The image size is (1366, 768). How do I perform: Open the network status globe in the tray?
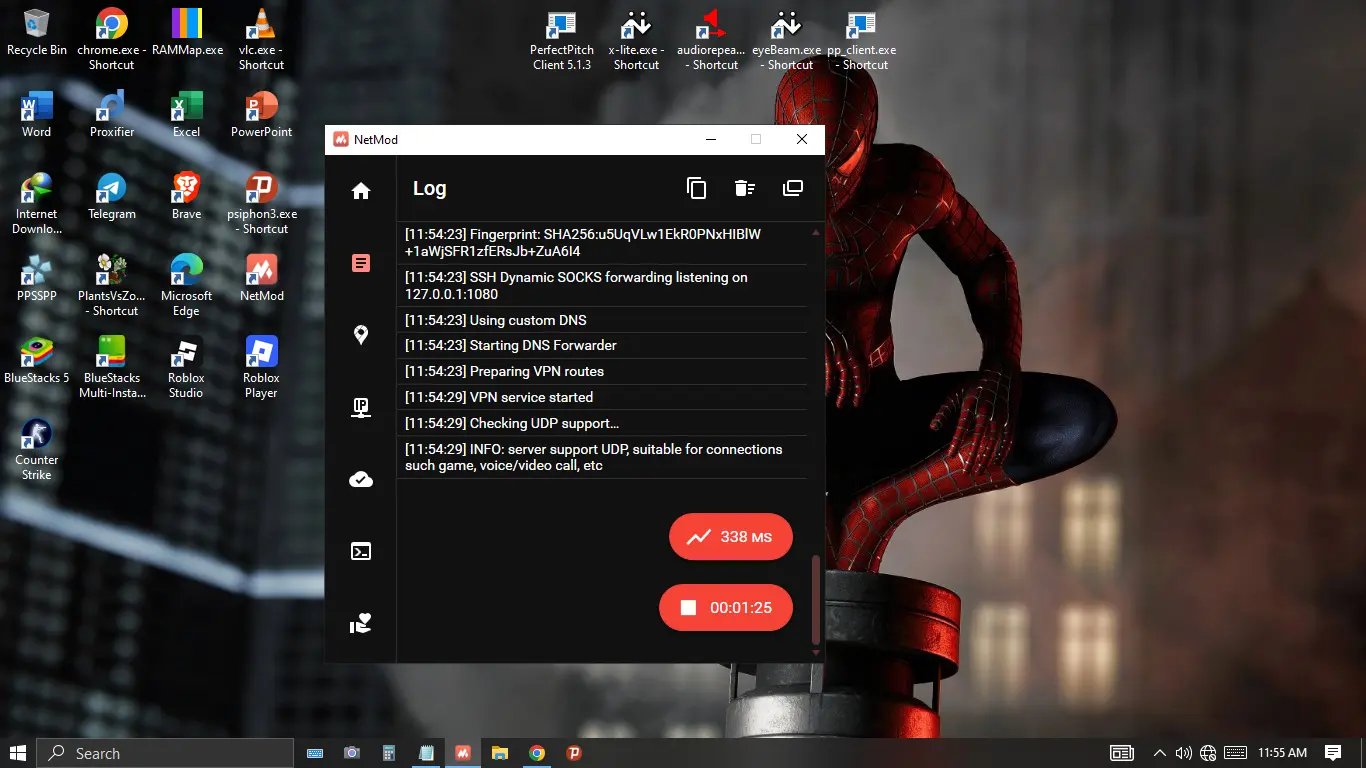coord(1208,753)
